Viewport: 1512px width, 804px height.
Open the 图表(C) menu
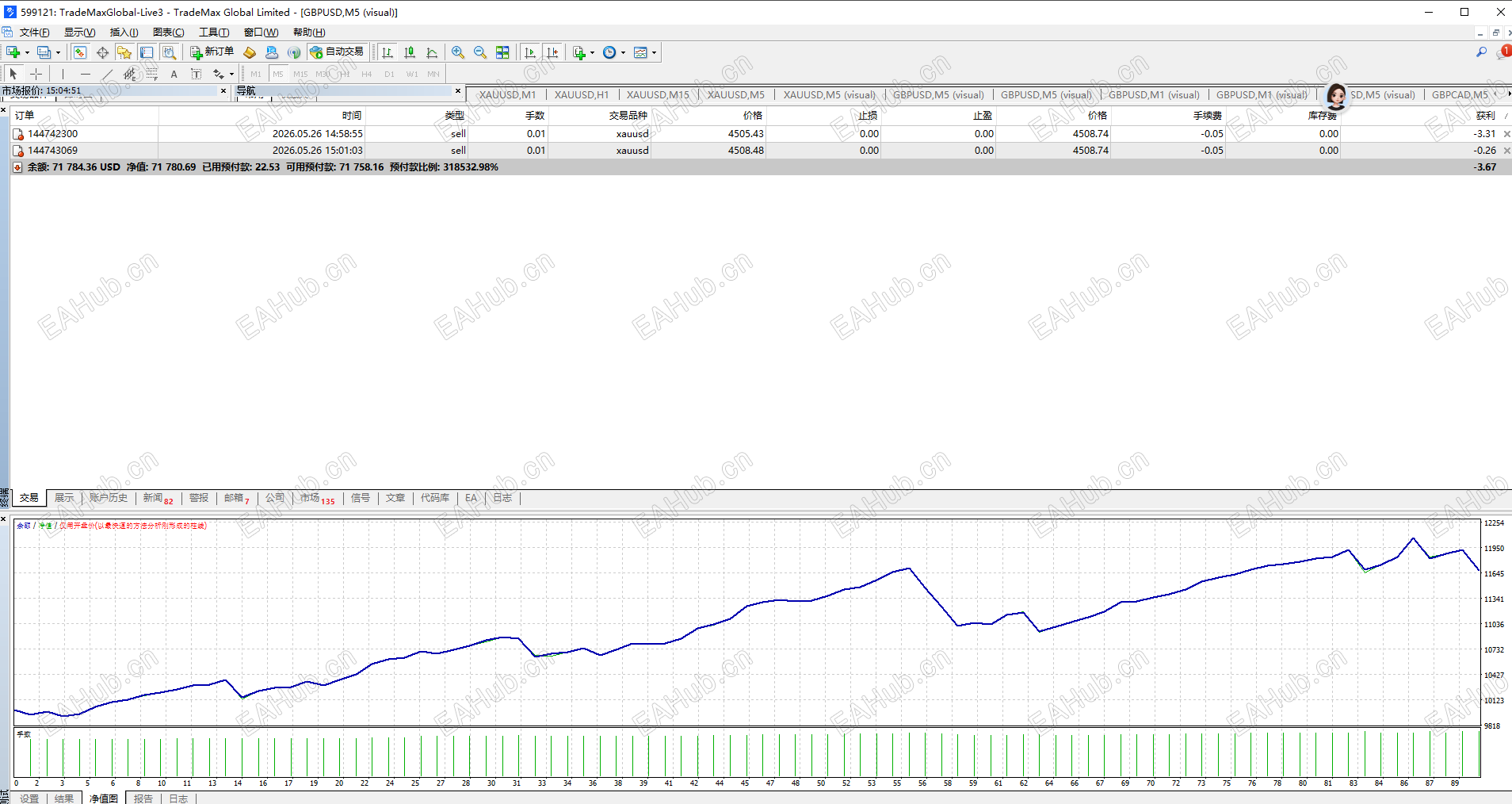(168, 33)
